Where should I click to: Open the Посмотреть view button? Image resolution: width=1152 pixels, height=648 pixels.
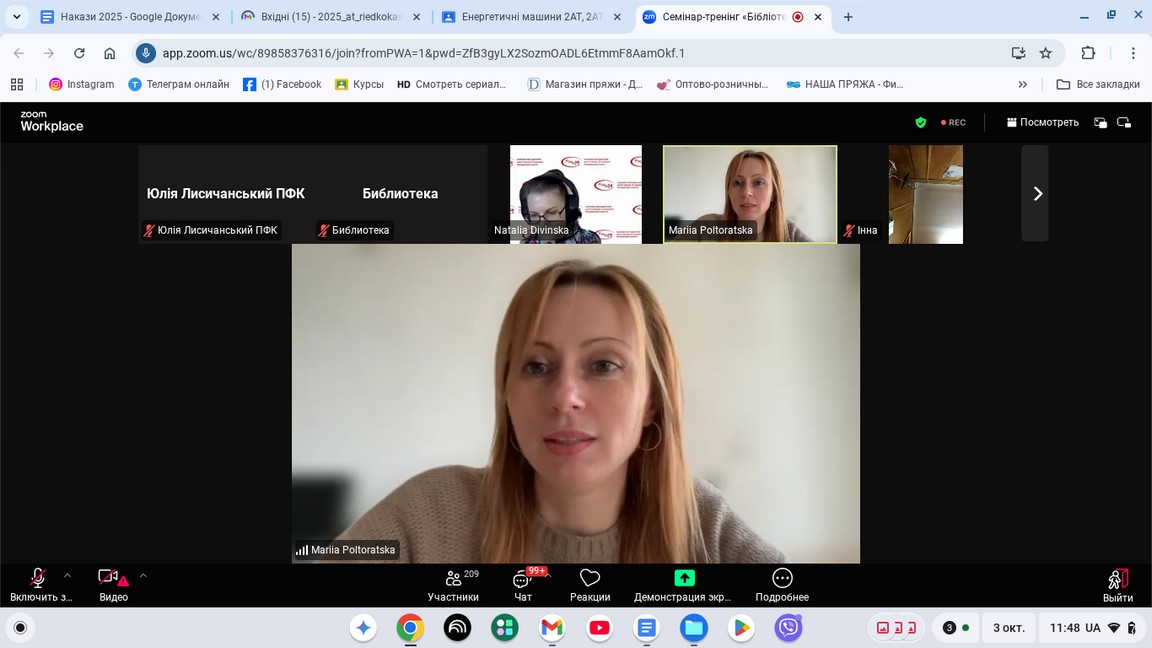point(1042,122)
